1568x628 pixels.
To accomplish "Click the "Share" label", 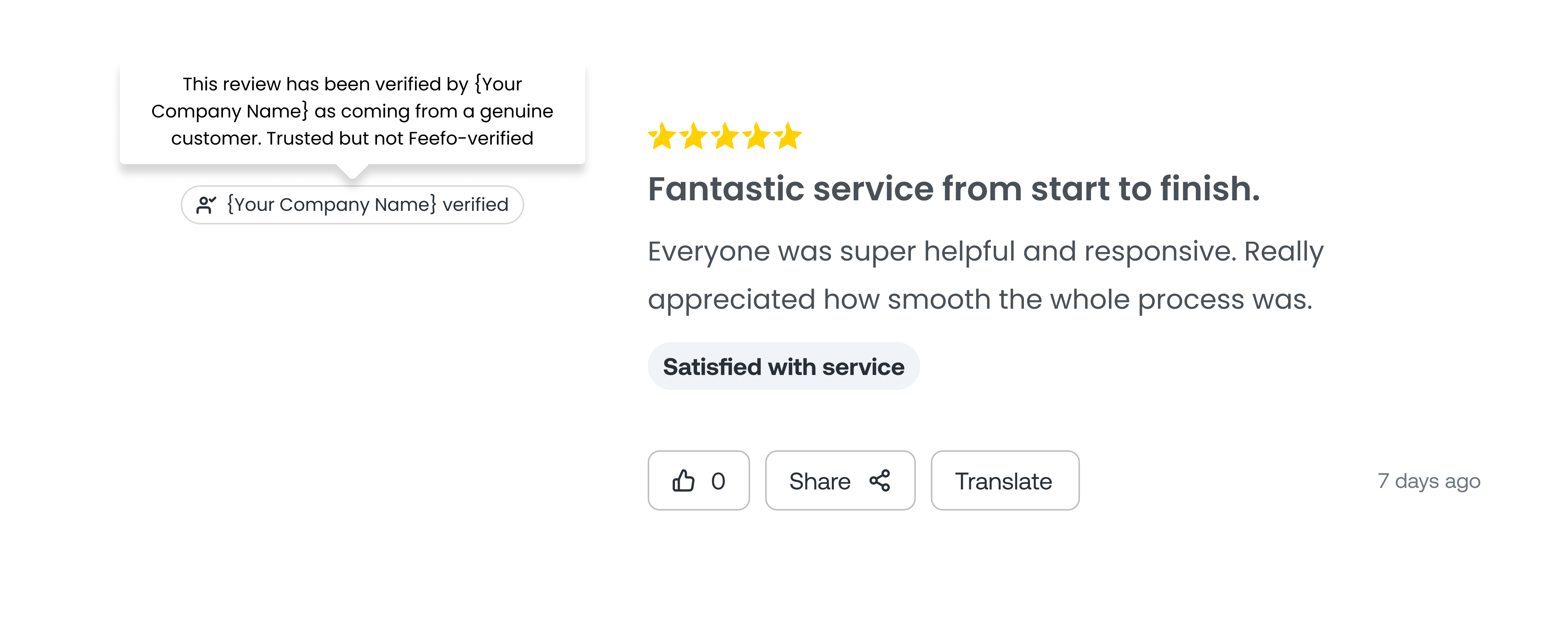I will [x=819, y=481].
